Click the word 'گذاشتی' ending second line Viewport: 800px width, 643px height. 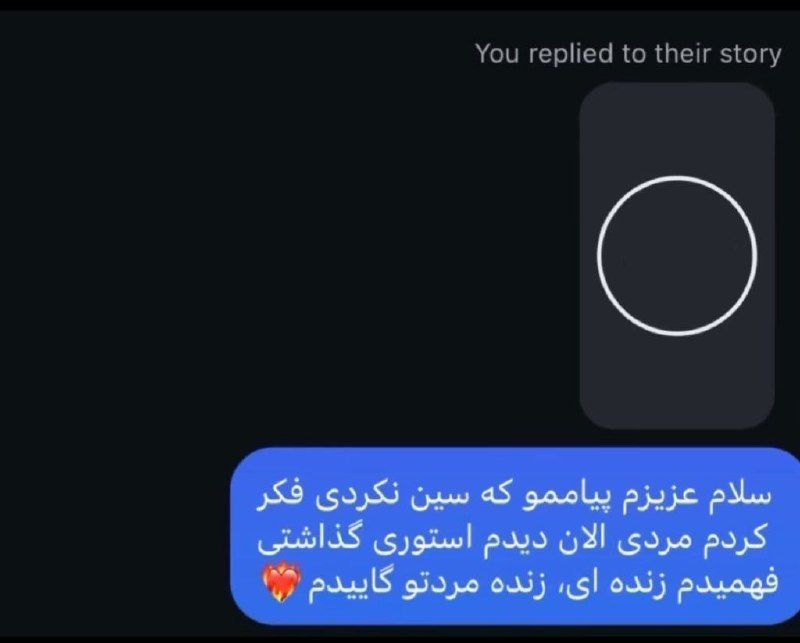[309, 540]
